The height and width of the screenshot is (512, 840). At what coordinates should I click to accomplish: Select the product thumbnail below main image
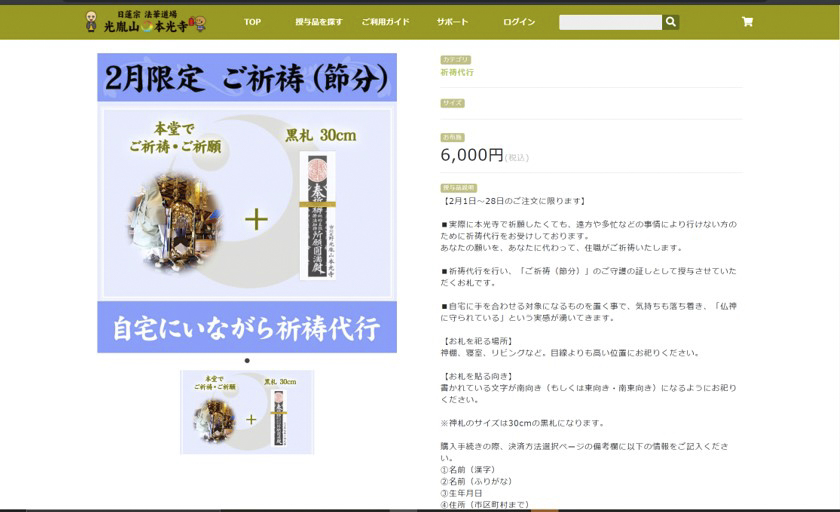point(247,412)
